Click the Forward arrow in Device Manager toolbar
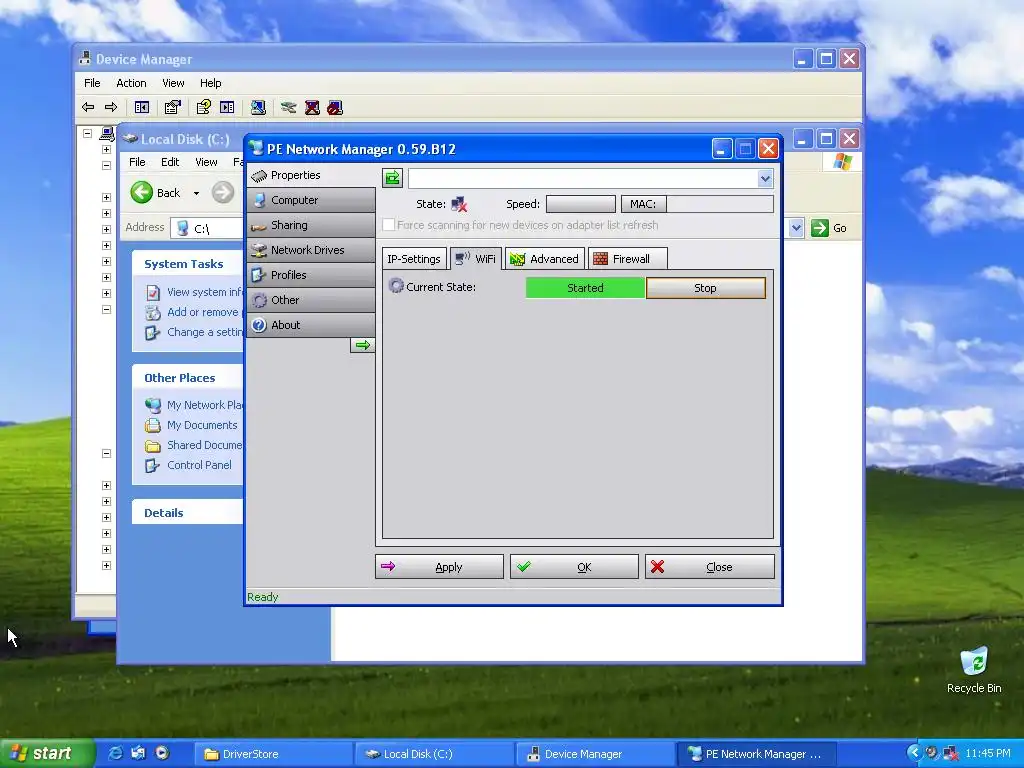This screenshot has width=1024, height=768. point(111,107)
